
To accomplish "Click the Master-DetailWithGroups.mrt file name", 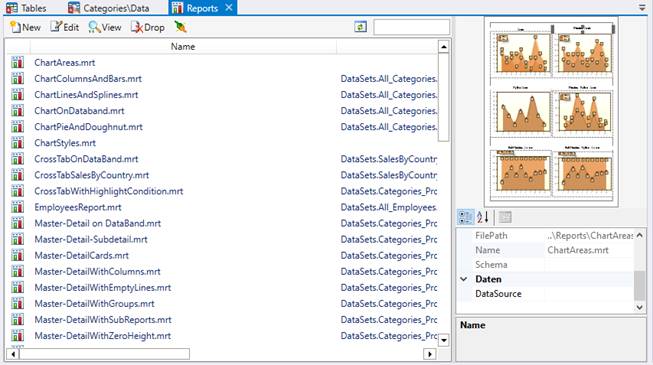I will [94, 303].
